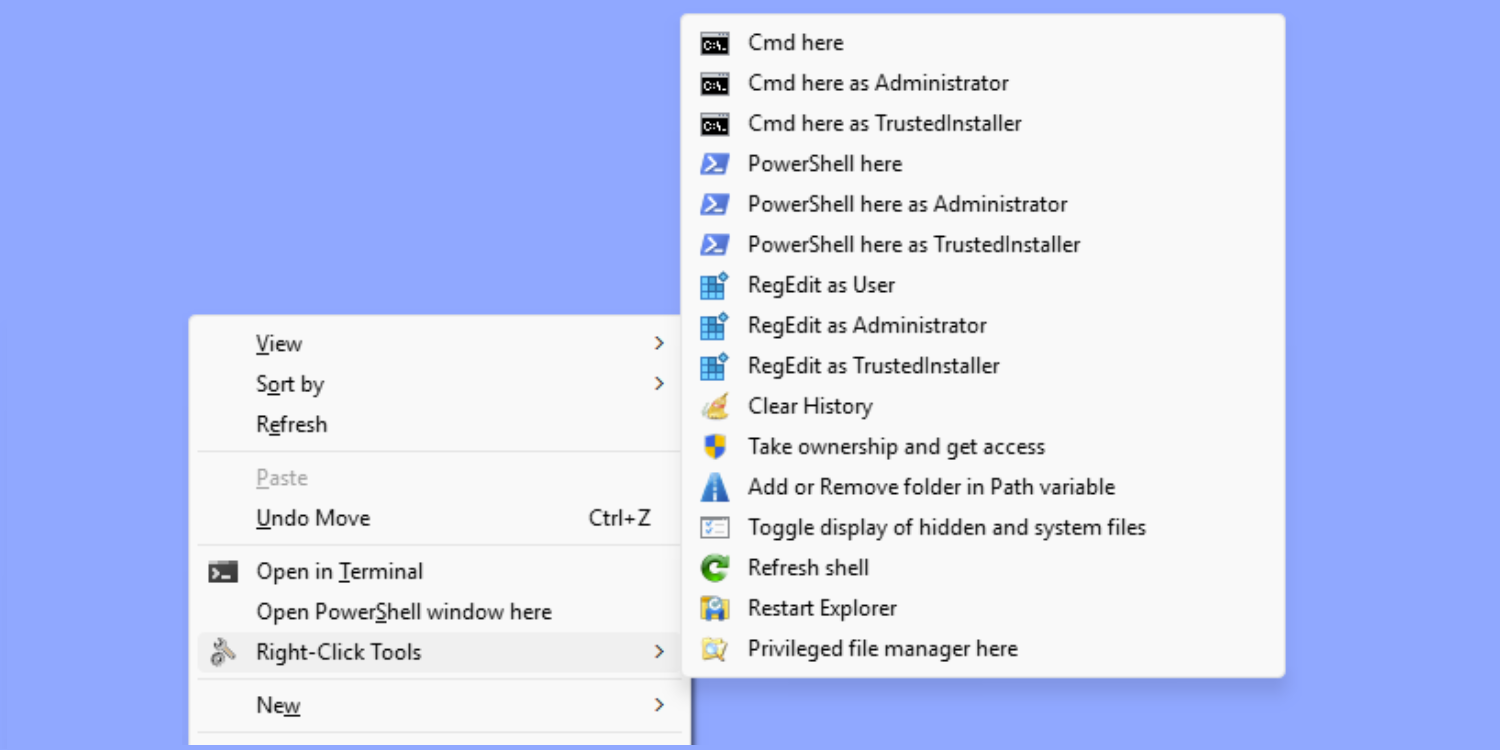Expand the Sort by submenu arrow

659,384
